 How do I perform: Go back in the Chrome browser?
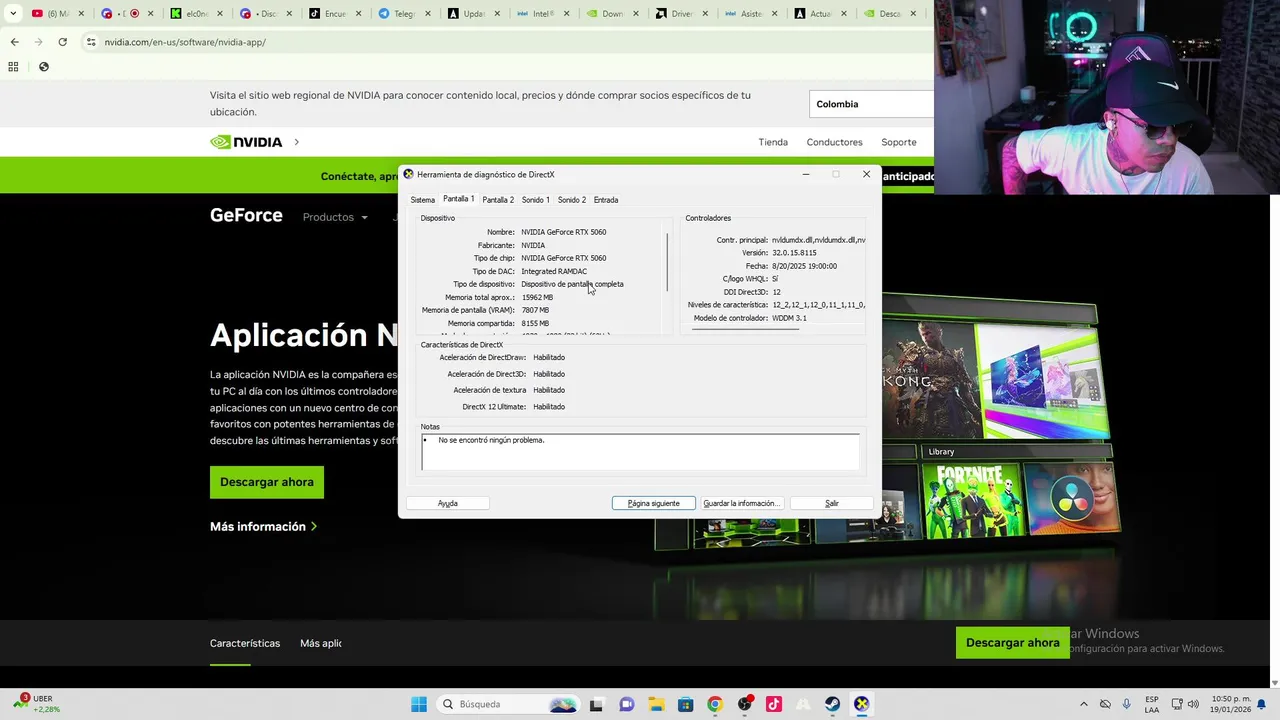[14, 42]
